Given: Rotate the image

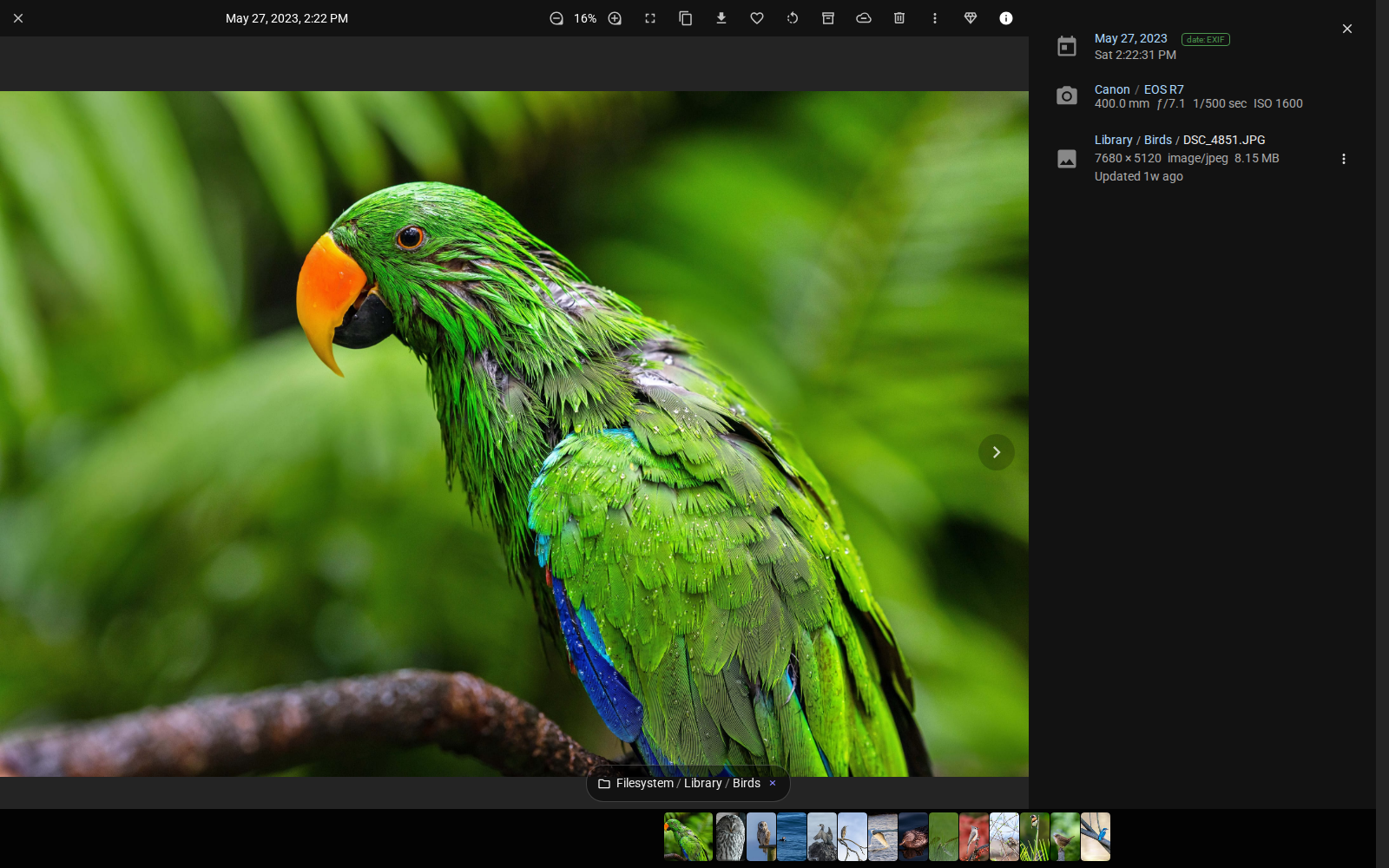Looking at the screenshot, I should pyautogui.click(x=793, y=18).
